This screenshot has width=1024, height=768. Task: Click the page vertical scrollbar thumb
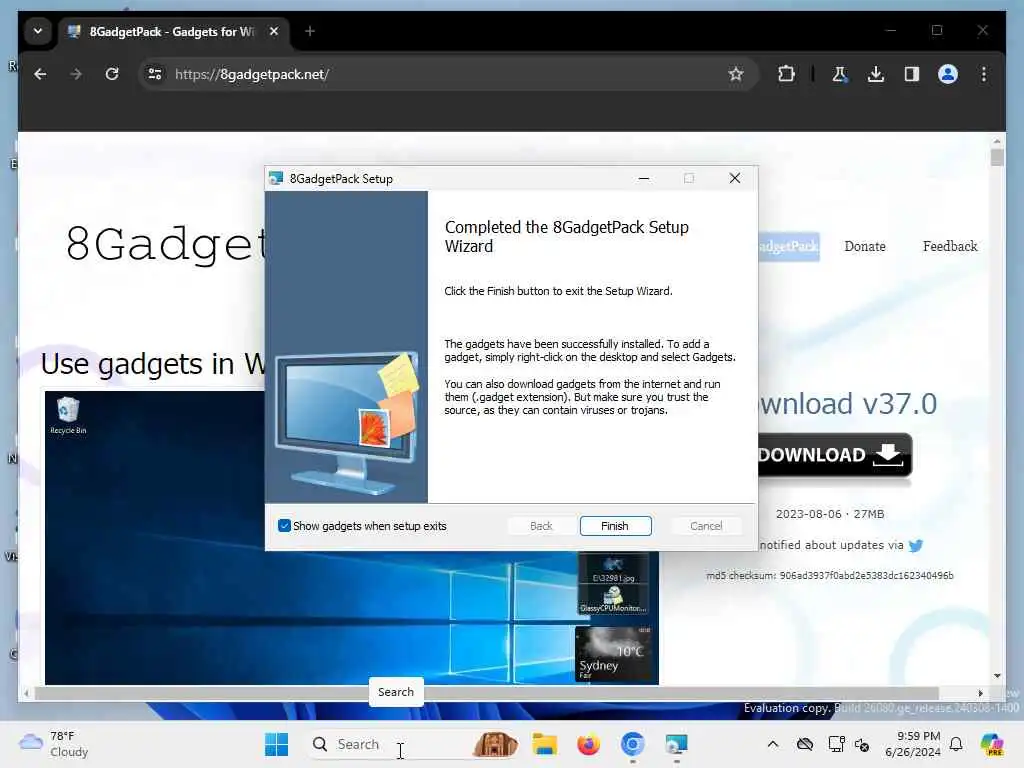997,157
